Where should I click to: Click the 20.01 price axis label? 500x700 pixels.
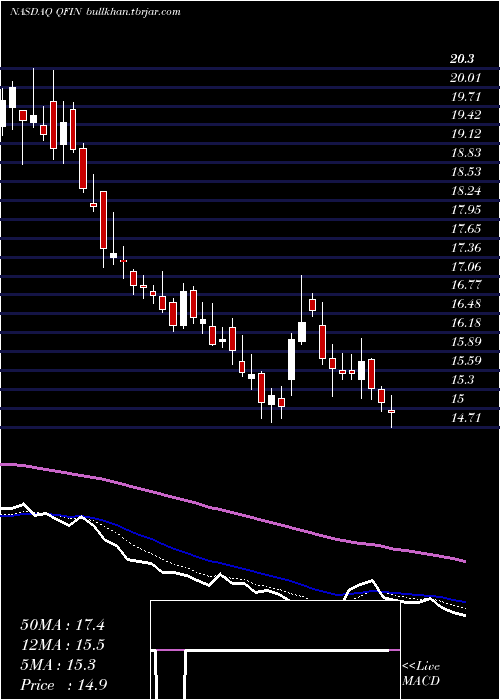(466, 78)
